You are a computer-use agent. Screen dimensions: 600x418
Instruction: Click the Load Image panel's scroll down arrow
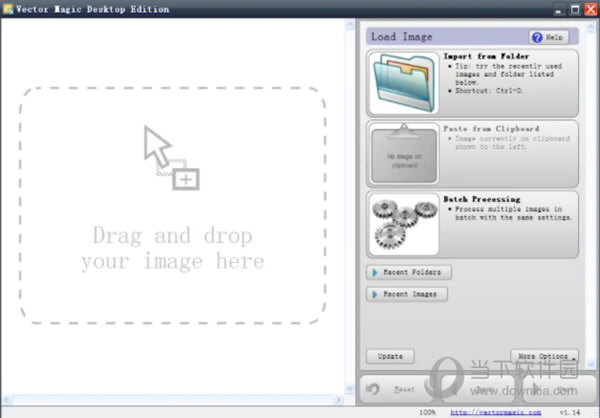click(591, 362)
